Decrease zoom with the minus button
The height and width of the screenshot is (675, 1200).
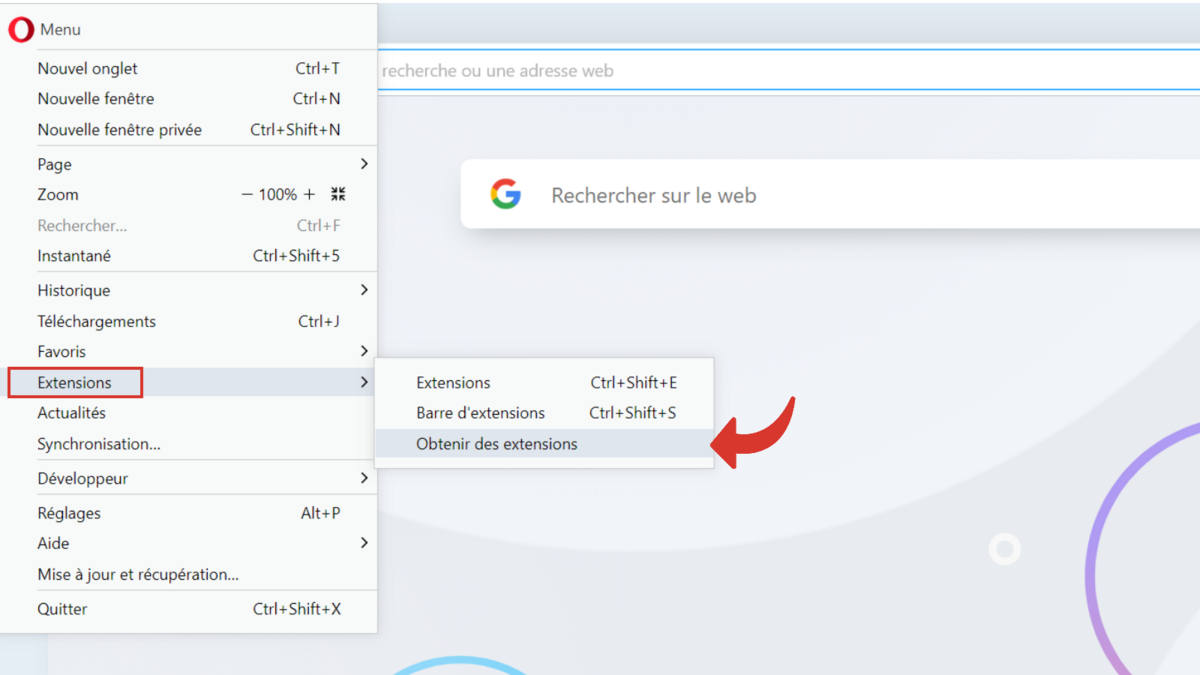tap(247, 195)
